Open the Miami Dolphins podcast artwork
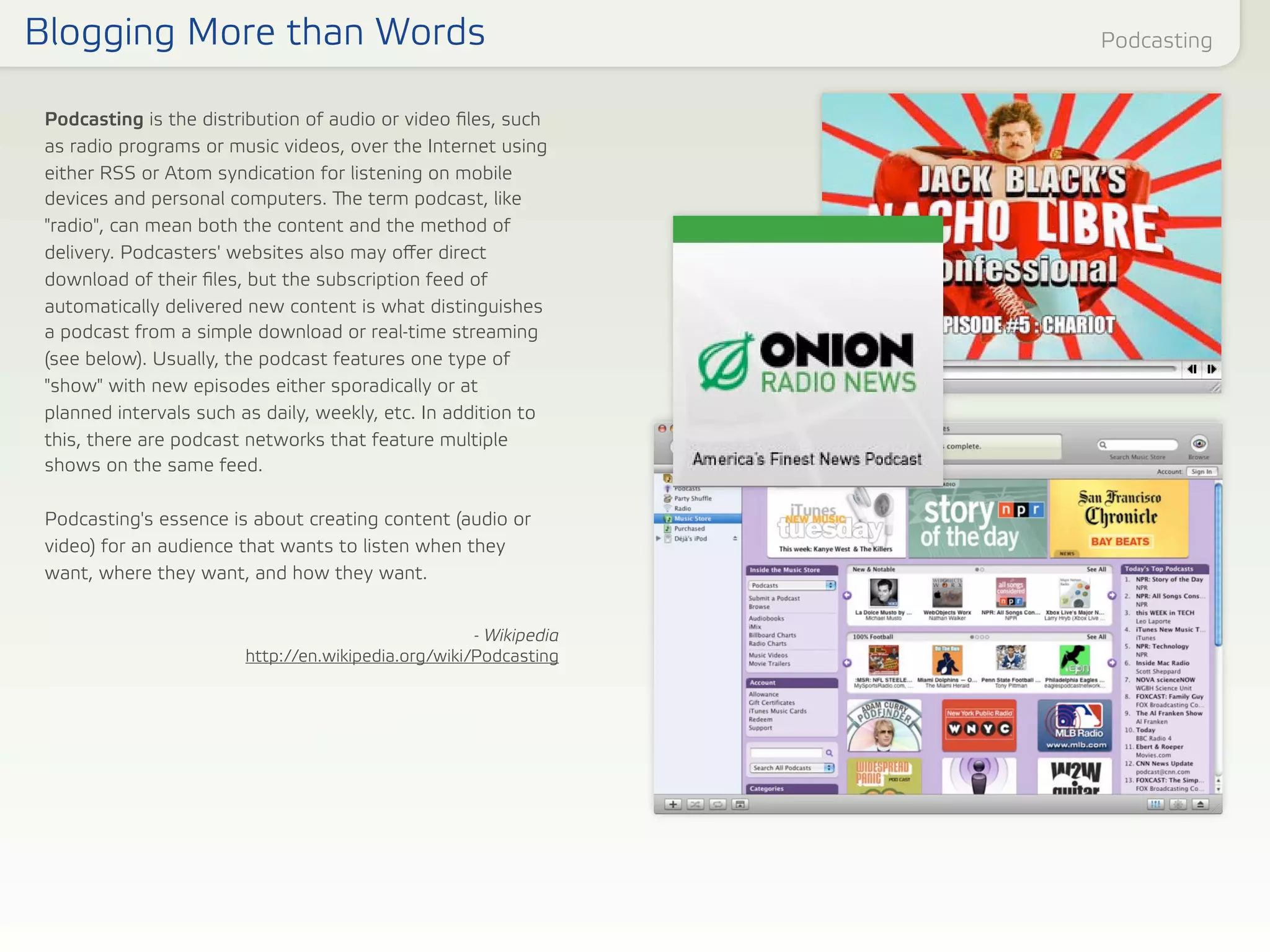 947,659
